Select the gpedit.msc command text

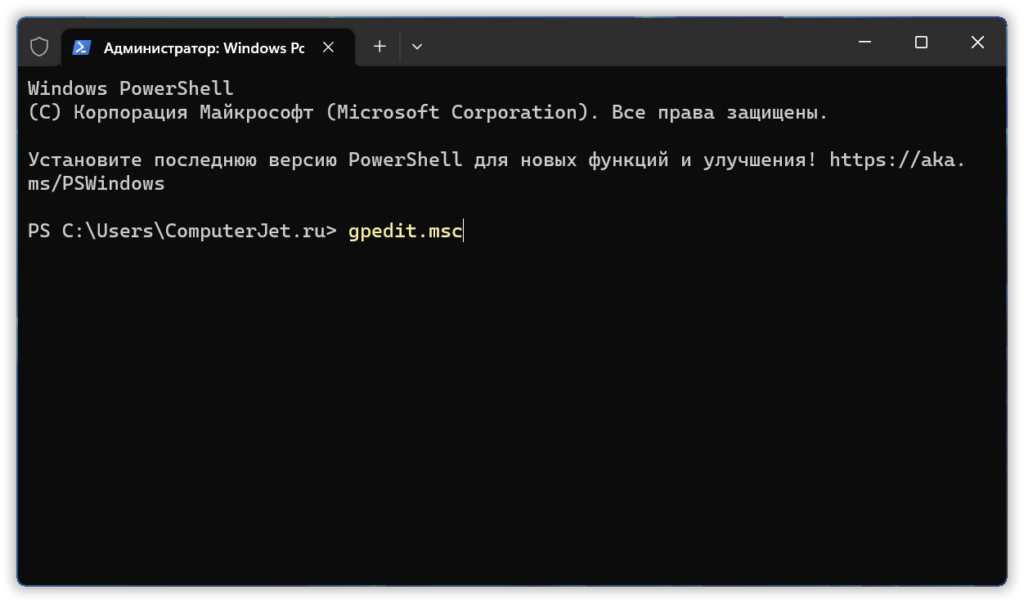(x=404, y=231)
